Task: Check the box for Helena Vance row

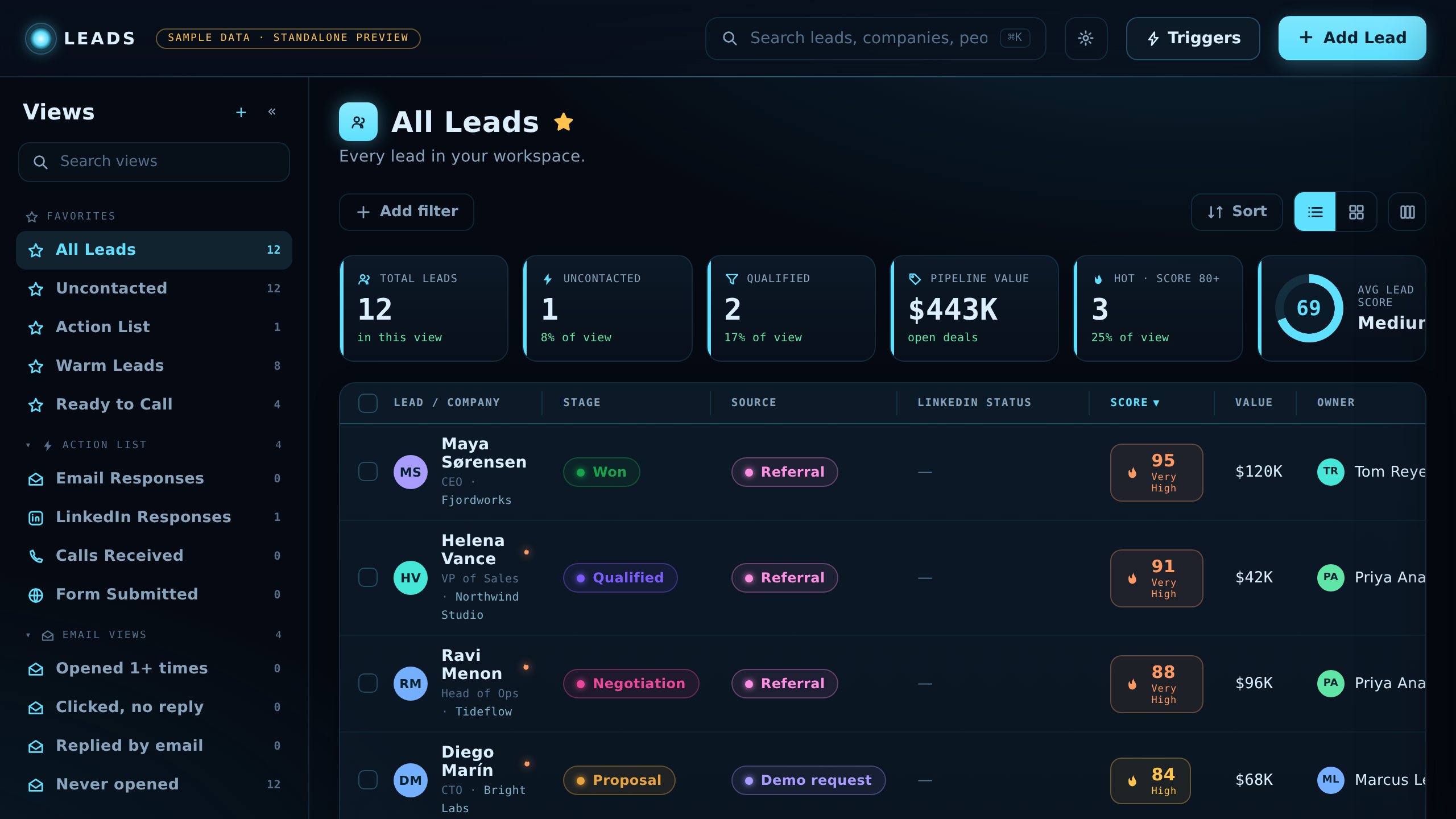Action: [368, 577]
